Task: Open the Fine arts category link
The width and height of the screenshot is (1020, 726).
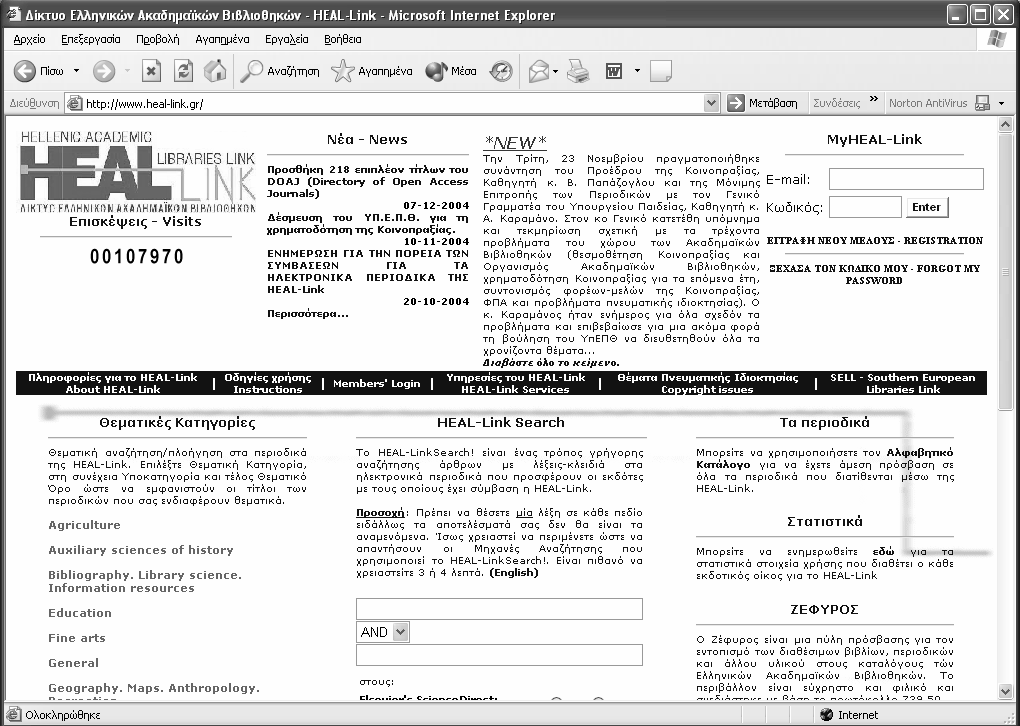Action: [77, 638]
